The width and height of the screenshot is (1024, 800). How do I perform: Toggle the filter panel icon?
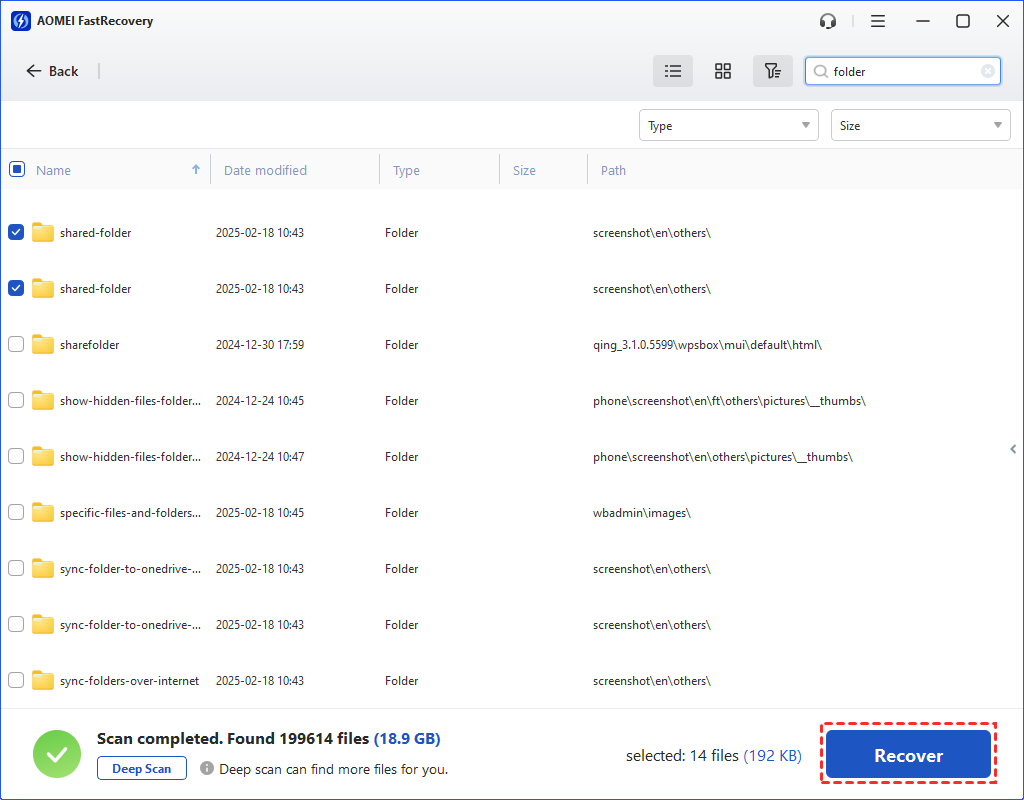point(772,71)
